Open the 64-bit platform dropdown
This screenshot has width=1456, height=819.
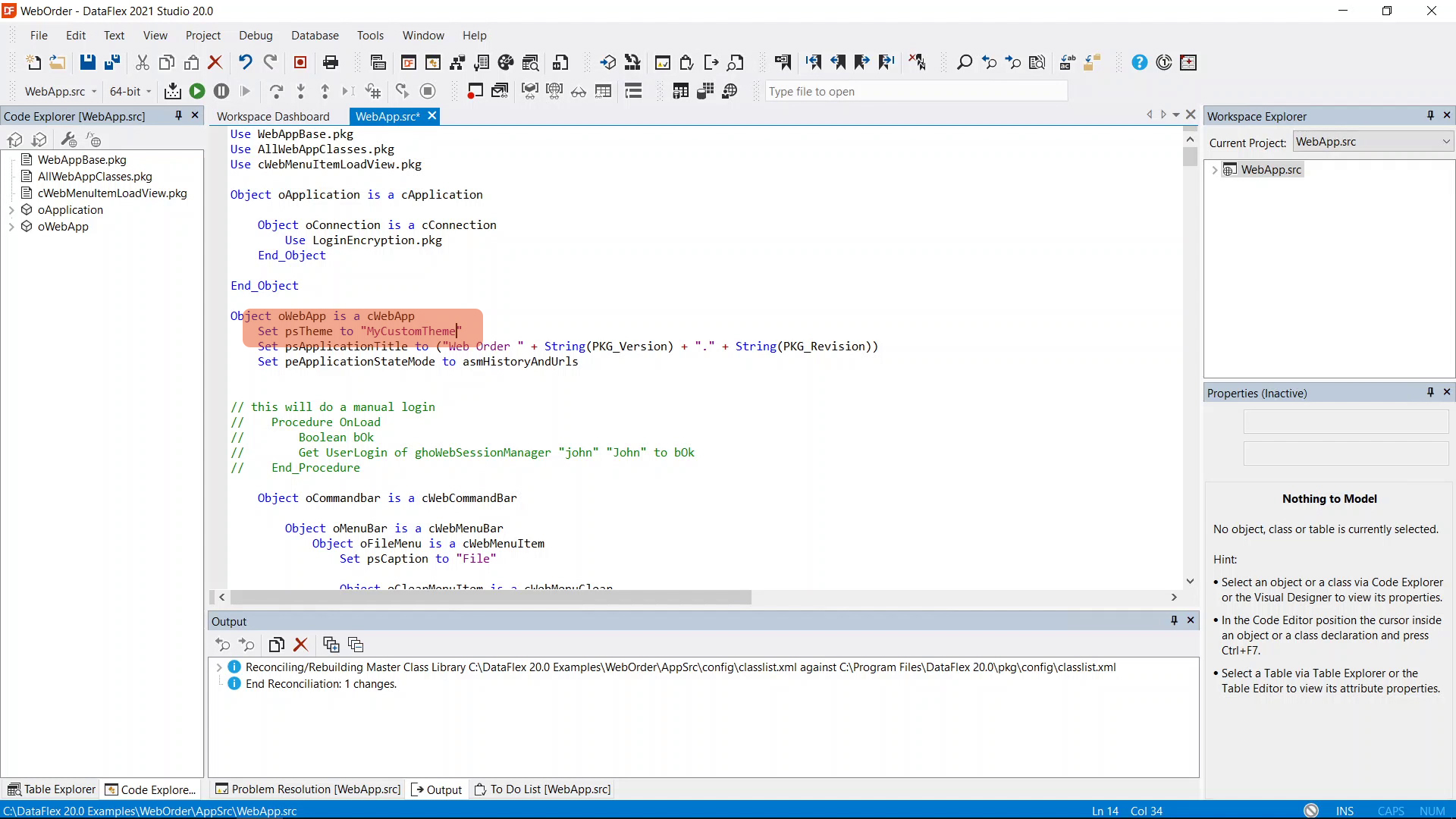pyautogui.click(x=149, y=92)
